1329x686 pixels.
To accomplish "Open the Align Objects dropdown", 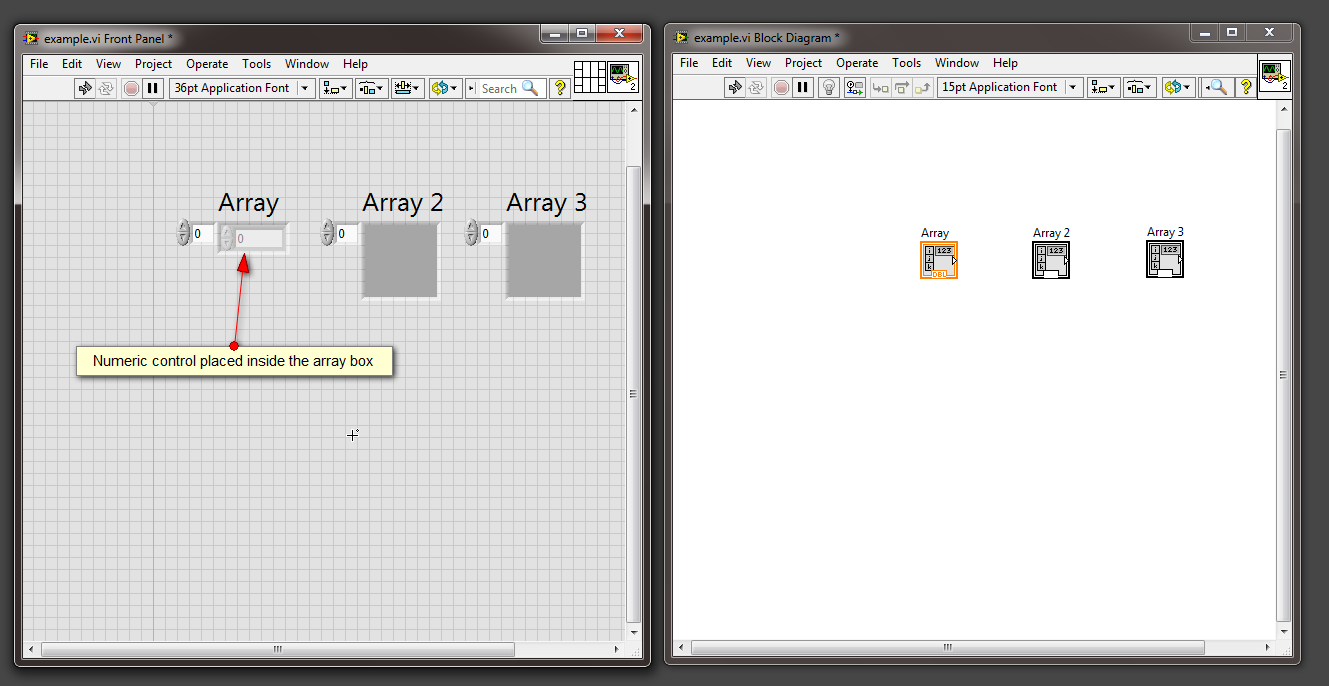I will point(335,88).
